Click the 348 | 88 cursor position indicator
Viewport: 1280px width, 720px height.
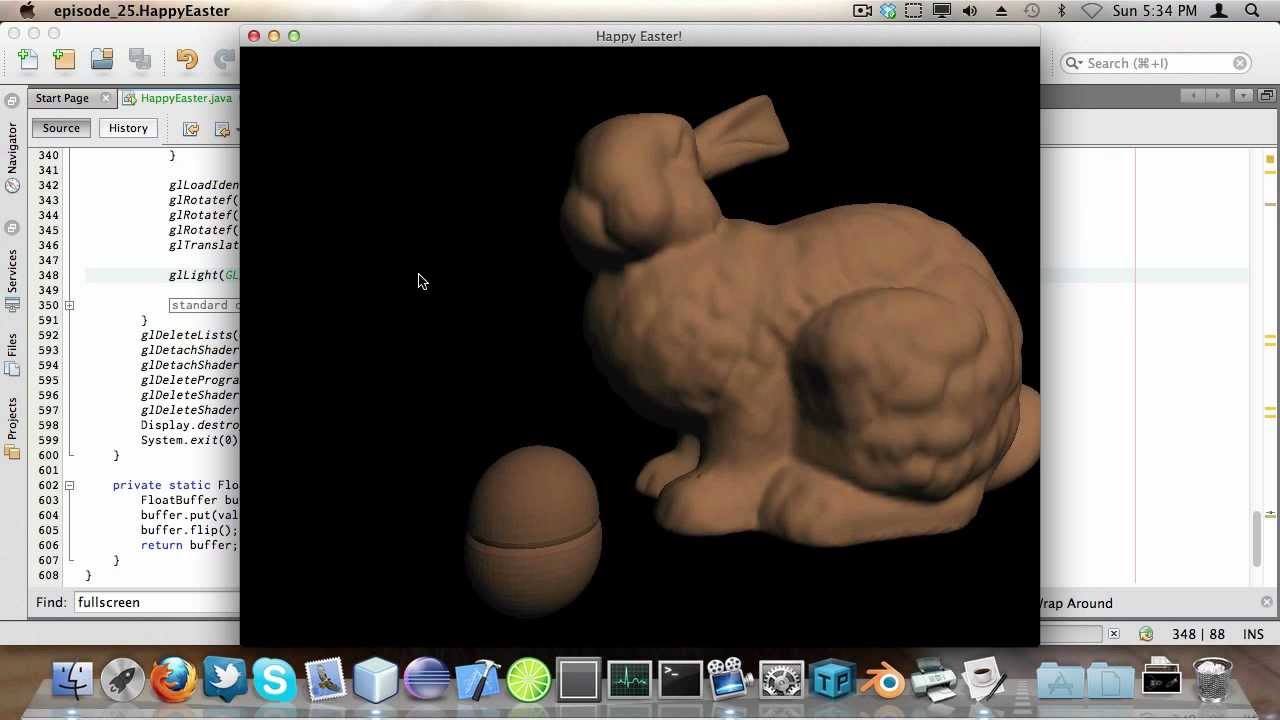coord(1198,634)
